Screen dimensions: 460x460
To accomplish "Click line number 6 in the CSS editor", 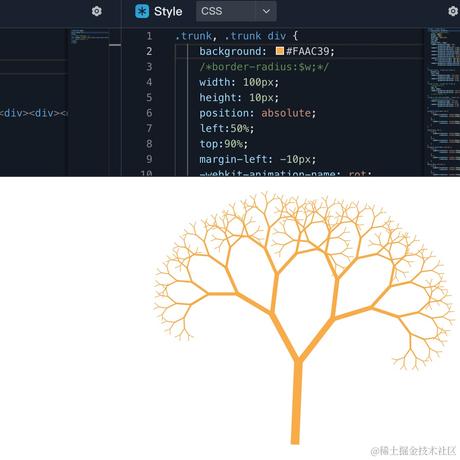I will pos(149,113).
